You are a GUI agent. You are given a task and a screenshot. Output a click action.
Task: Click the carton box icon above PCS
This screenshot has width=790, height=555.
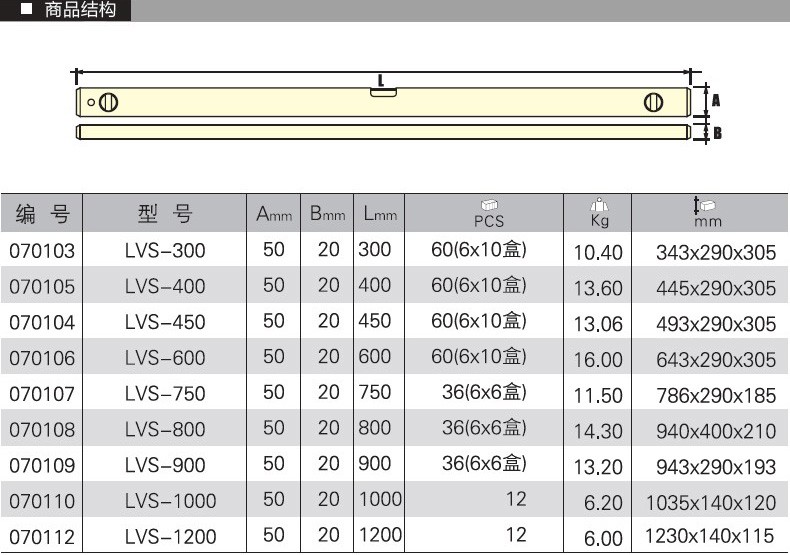pos(489,204)
